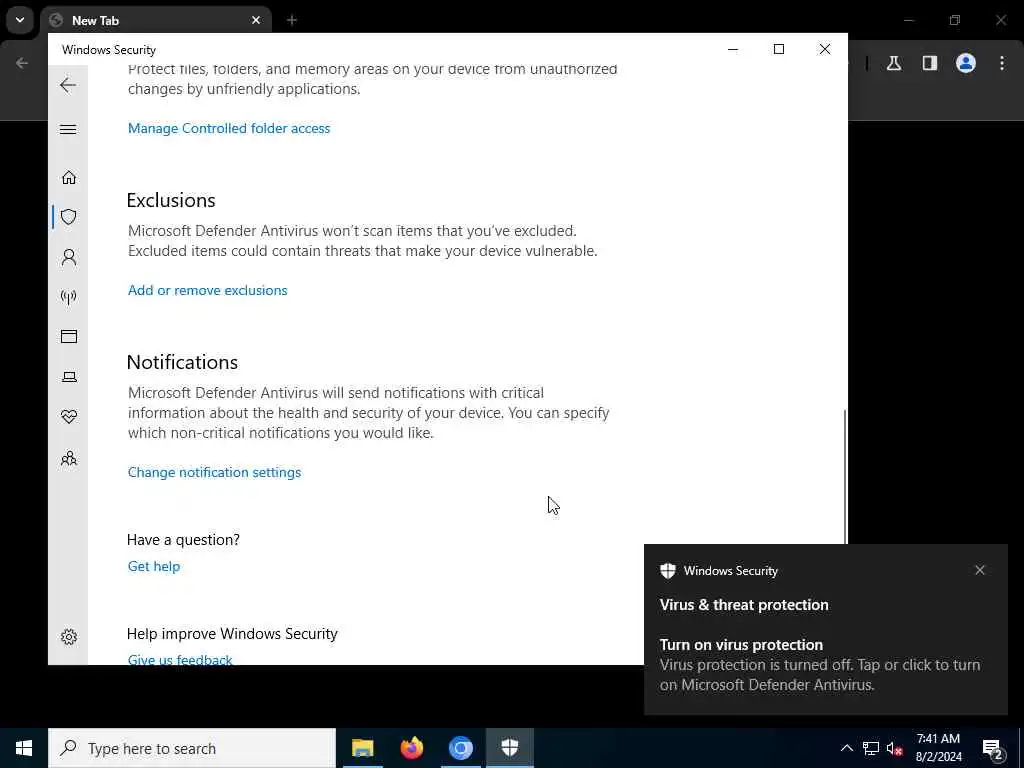Open Device security laptop icon in the sidebar
This screenshot has height=768, width=1024.
point(69,377)
